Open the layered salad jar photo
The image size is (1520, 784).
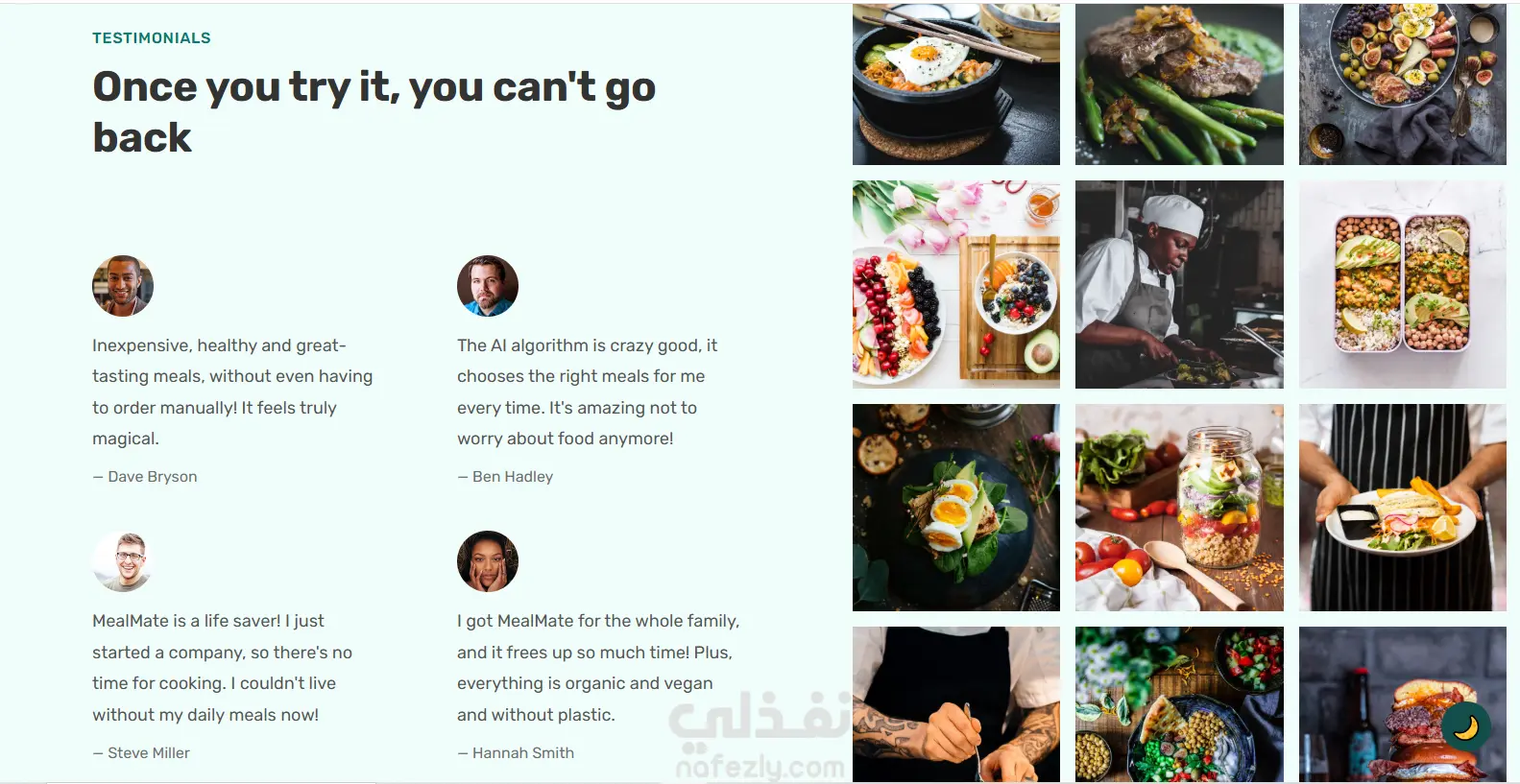[x=1179, y=508]
